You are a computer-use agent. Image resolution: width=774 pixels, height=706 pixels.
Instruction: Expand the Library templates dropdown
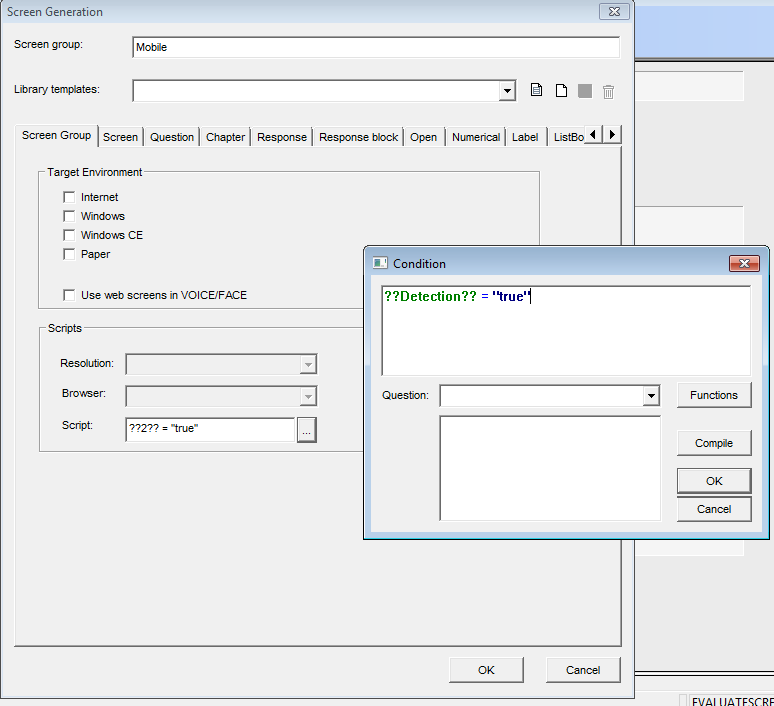(x=507, y=91)
